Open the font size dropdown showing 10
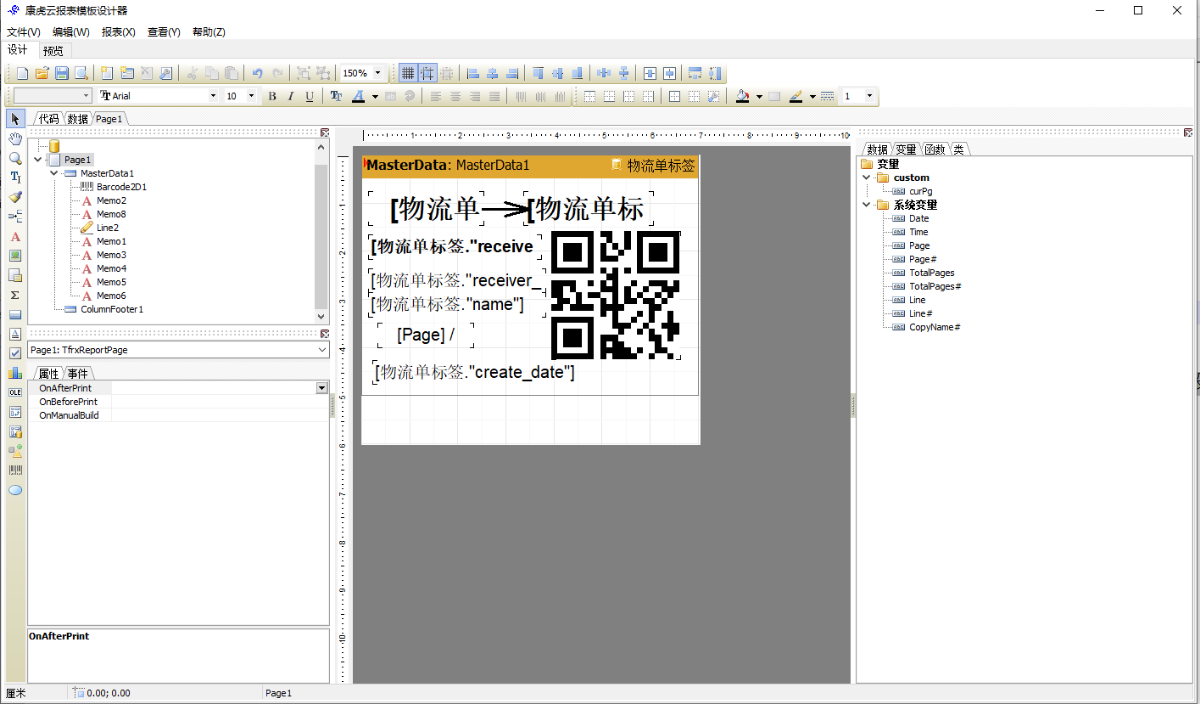Image resolution: width=1200 pixels, height=704 pixels. [250, 96]
